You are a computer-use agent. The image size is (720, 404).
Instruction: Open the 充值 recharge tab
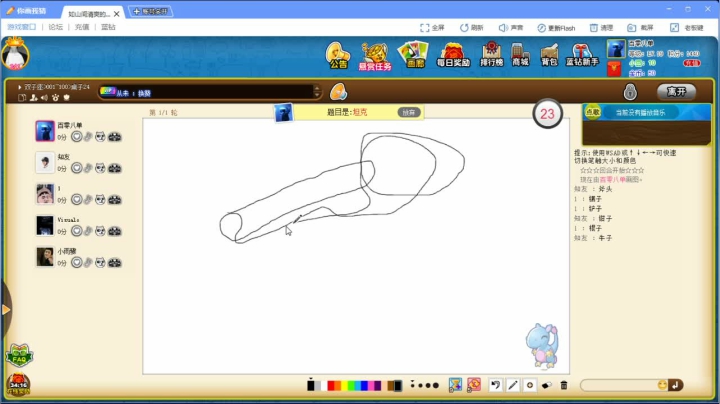click(x=82, y=27)
